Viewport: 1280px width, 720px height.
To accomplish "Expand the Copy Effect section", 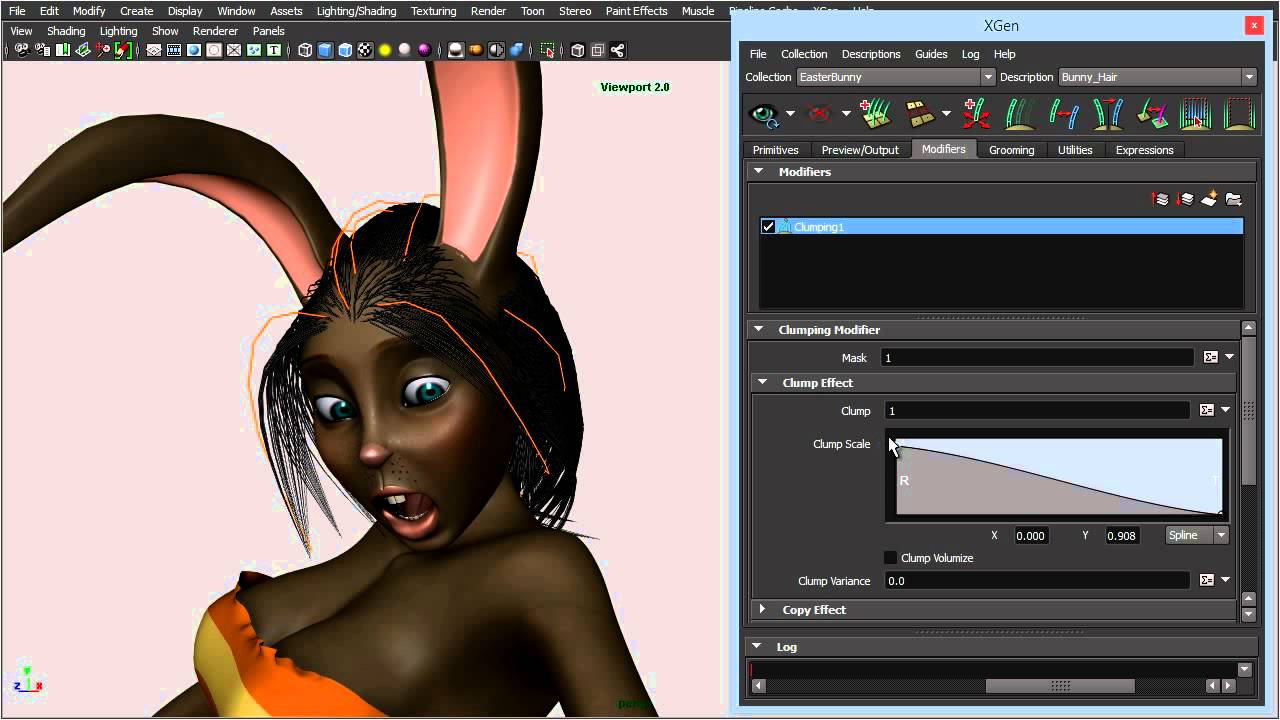I will tap(763, 609).
